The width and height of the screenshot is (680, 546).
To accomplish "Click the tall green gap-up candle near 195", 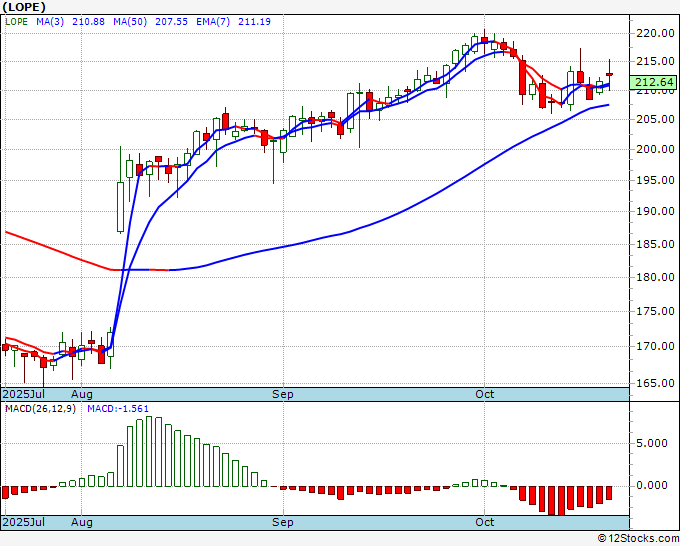I will point(120,207).
